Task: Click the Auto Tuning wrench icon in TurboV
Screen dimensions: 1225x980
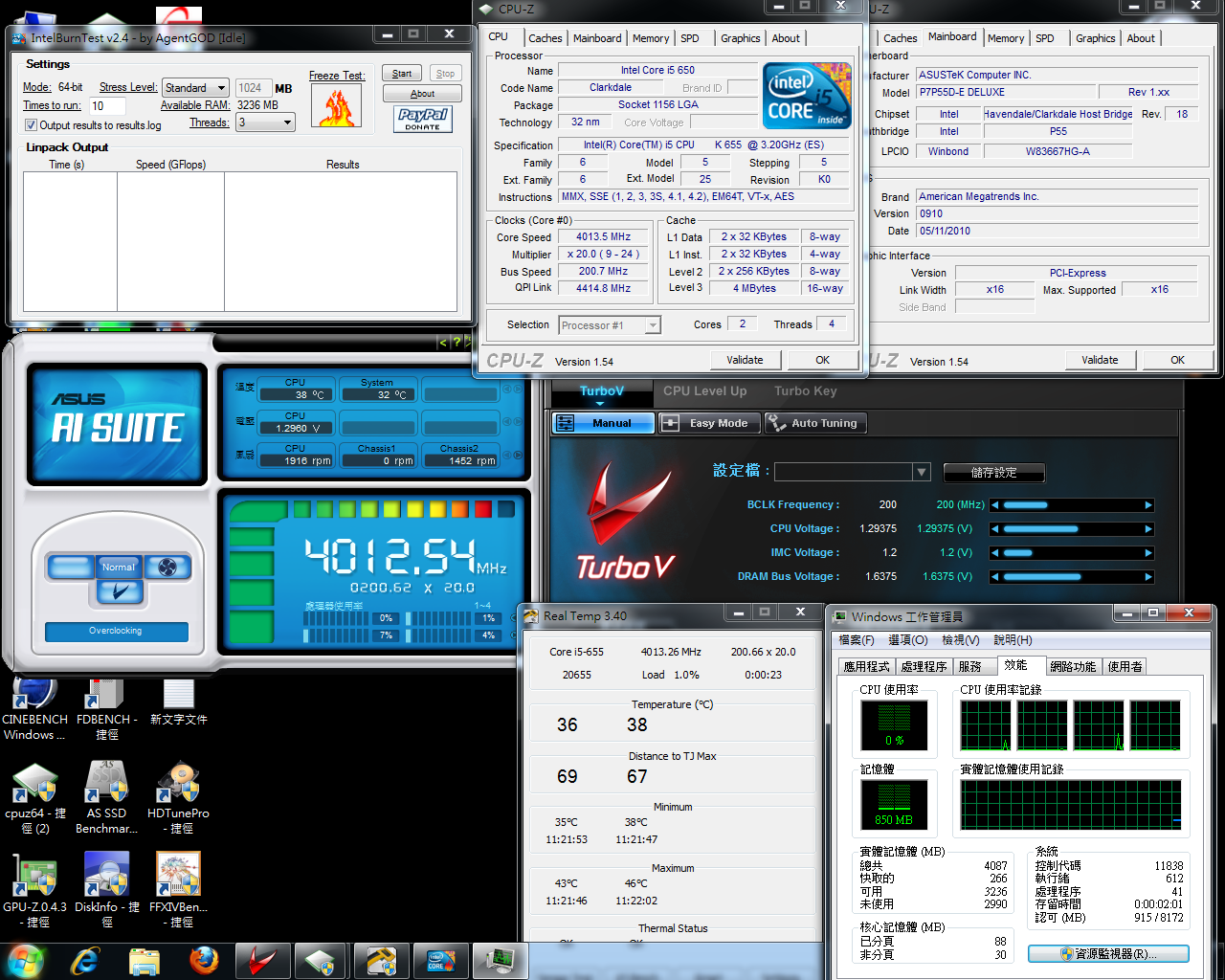Action: (776, 423)
